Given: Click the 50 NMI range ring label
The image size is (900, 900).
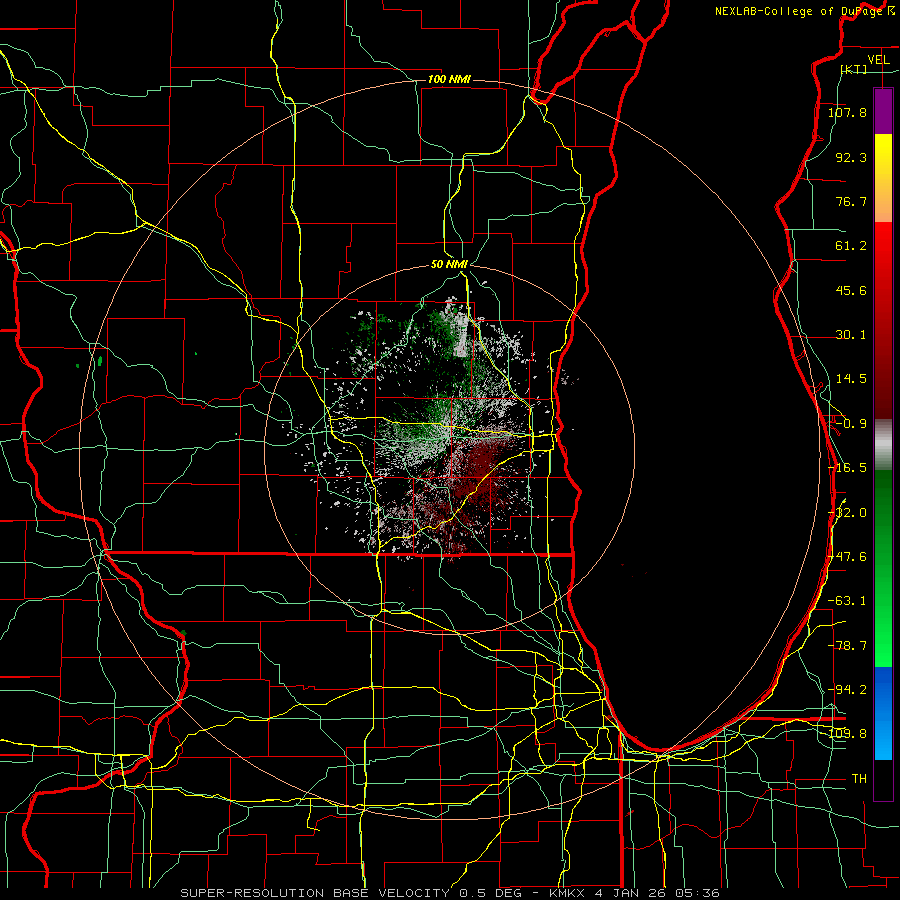Looking at the screenshot, I should (x=449, y=265).
